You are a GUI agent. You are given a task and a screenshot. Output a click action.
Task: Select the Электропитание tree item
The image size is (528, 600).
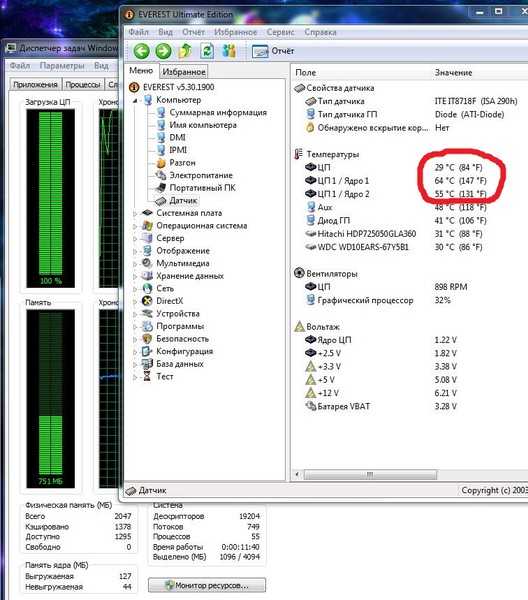click(x=201, y=175)
